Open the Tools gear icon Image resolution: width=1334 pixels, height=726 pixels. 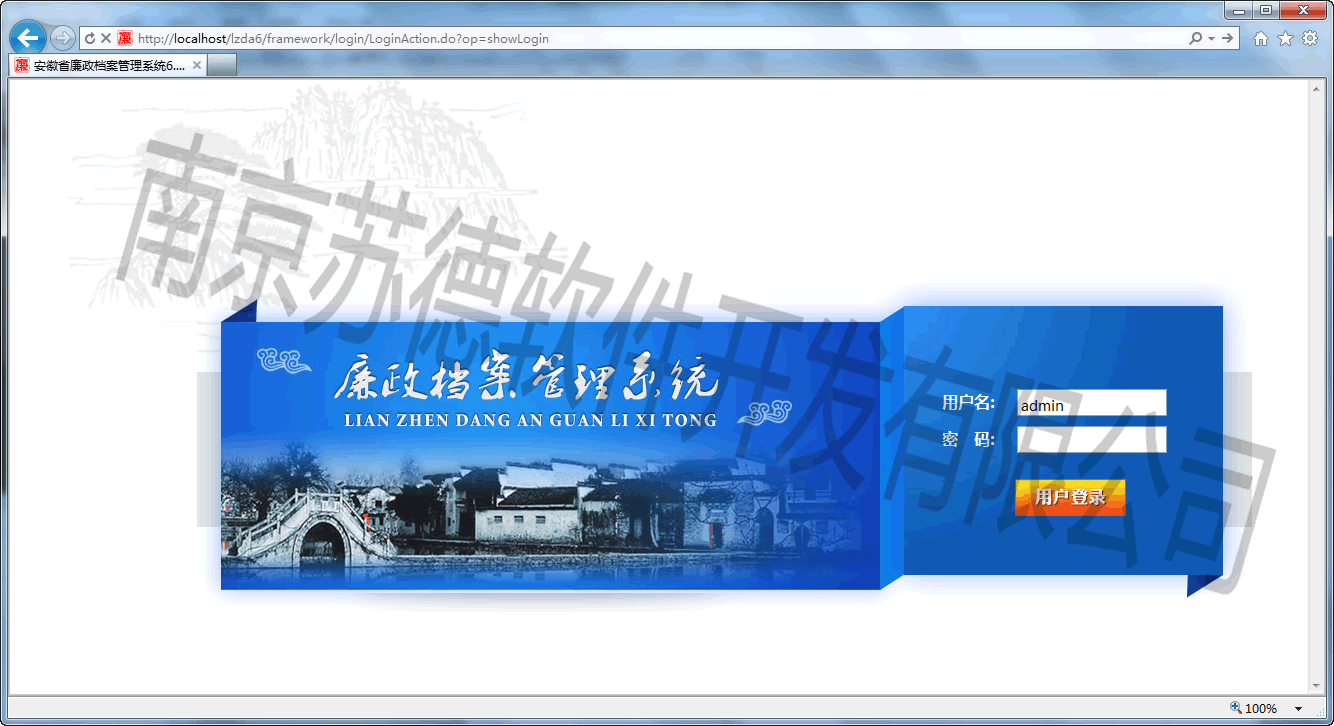coord(1309,38)
